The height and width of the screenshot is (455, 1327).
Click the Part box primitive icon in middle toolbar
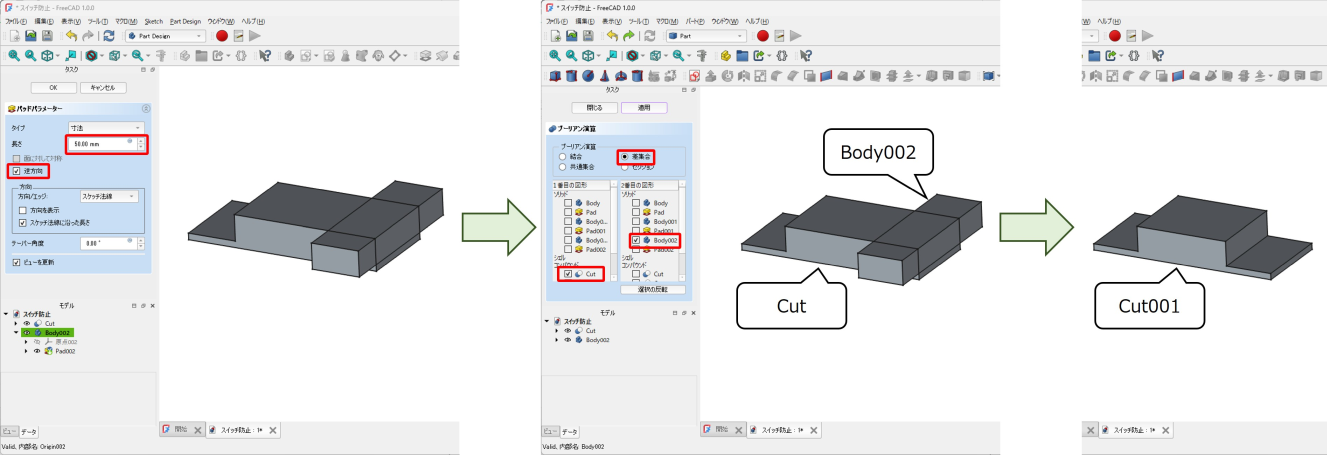(x=555, y=76)
